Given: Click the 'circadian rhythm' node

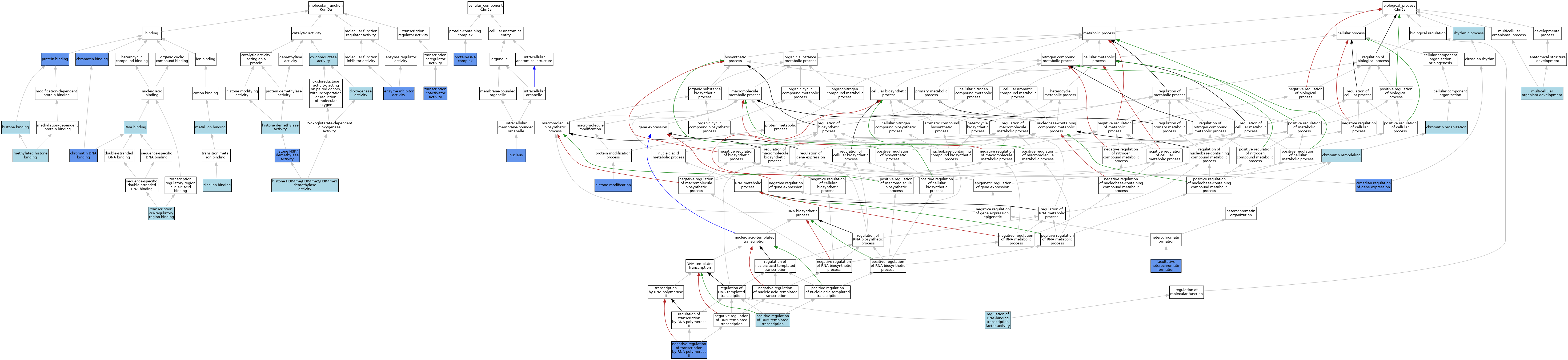Looking at the screenshot, I should pos(1479,59).
